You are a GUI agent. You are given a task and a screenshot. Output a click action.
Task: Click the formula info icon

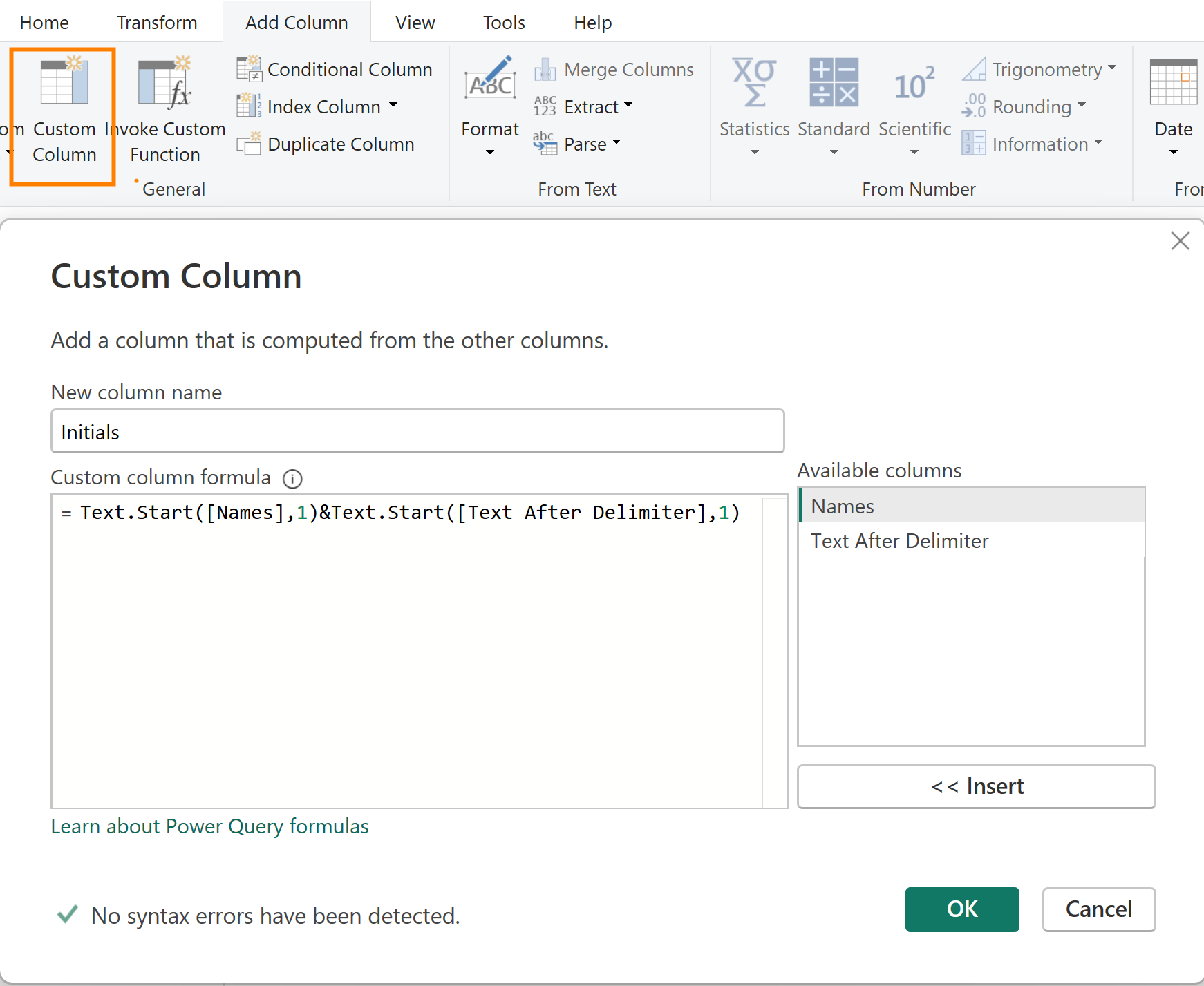[292, 478]
